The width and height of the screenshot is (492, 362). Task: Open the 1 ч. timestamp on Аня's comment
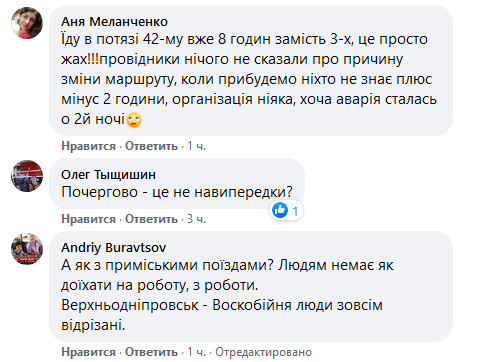pyautogui.click(x=196, y=146)
